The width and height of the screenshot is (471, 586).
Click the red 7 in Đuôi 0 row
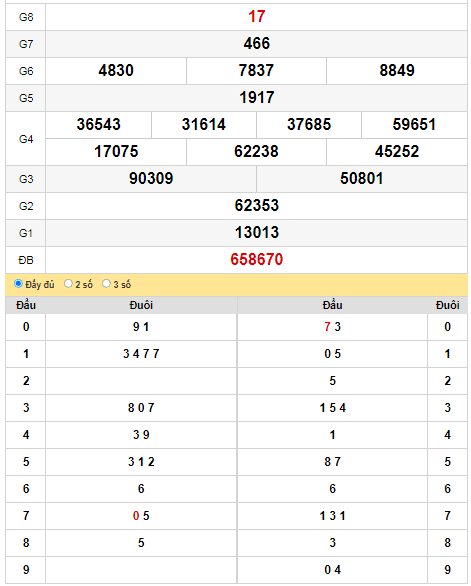(x=327, y=327)
